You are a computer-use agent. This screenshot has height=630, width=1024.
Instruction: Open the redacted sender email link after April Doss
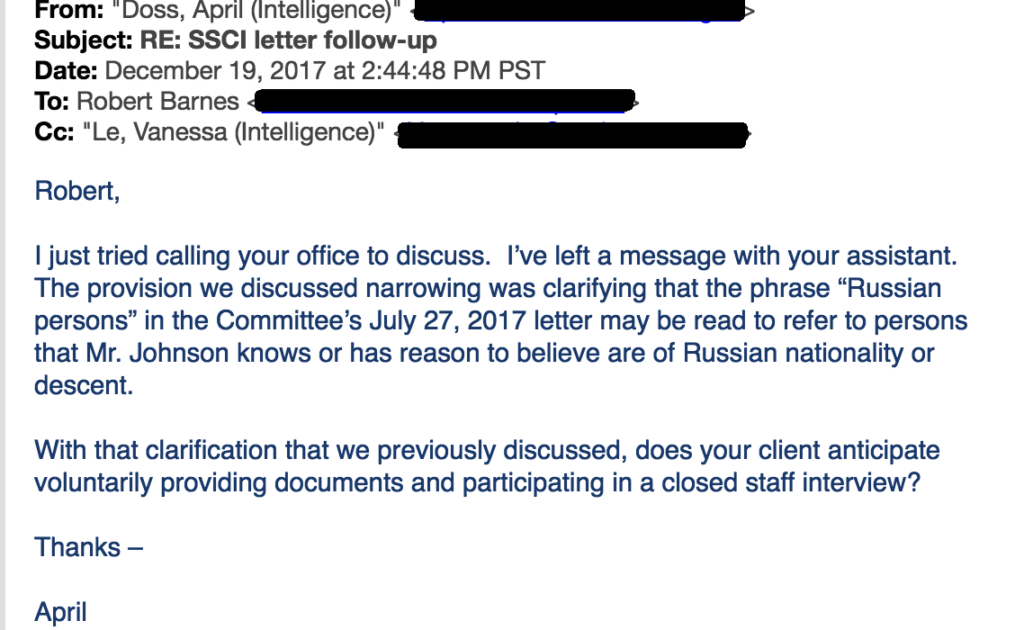[x=580, y=11]
